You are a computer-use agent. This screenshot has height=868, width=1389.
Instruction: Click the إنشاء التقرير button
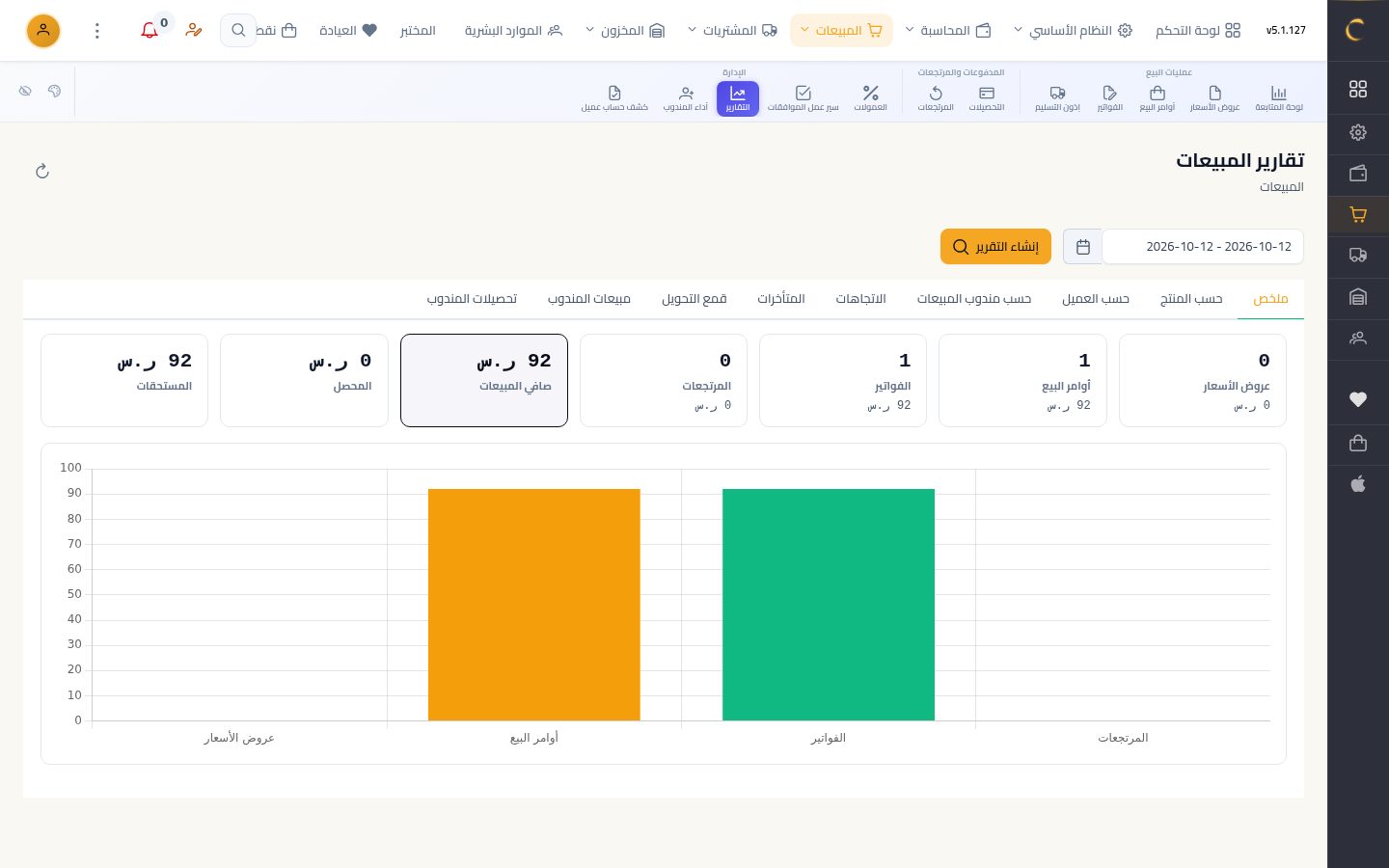(x=995, y=247)
